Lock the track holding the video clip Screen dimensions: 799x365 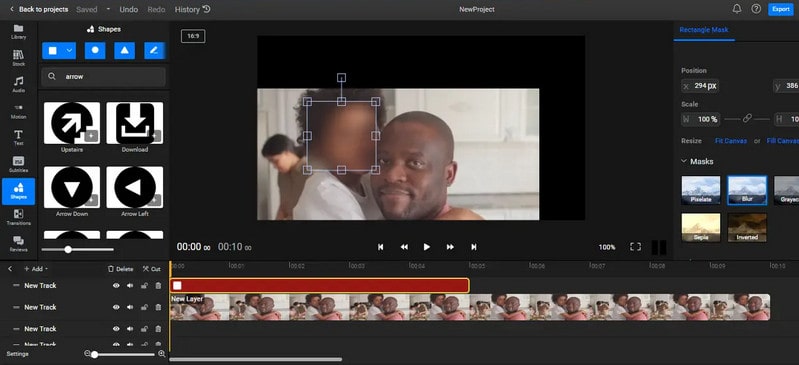click(144, 307)
